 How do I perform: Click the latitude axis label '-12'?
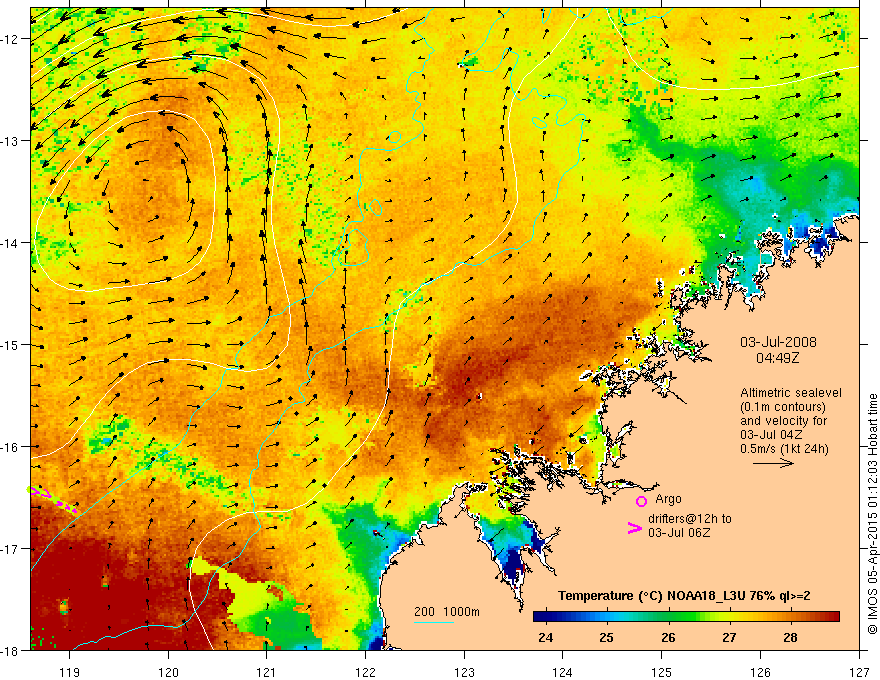tap(10, 39)
